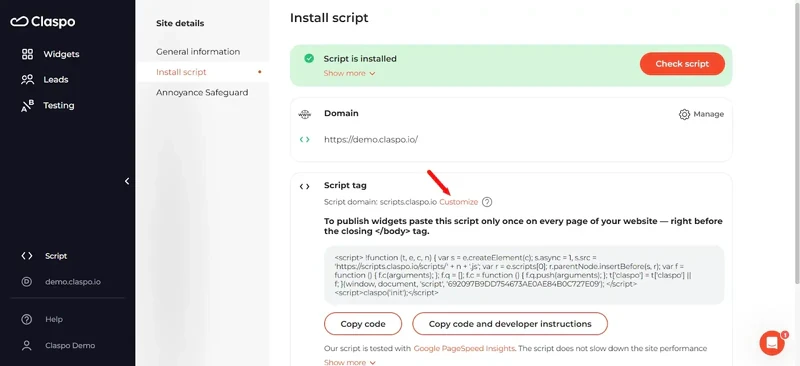
Task: Click the Manage link for domain
Action: 709,114
